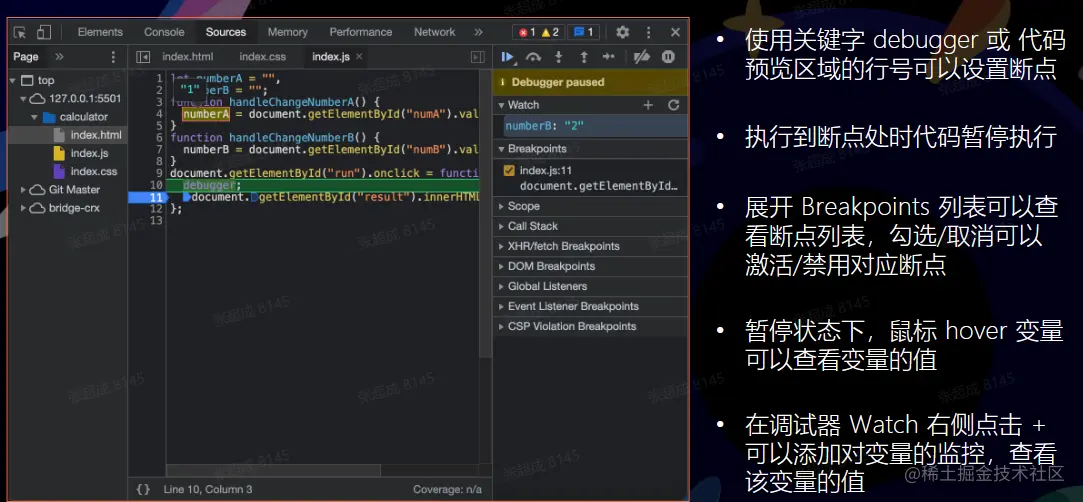Expand the bridge-crx node

pos(23,208)
